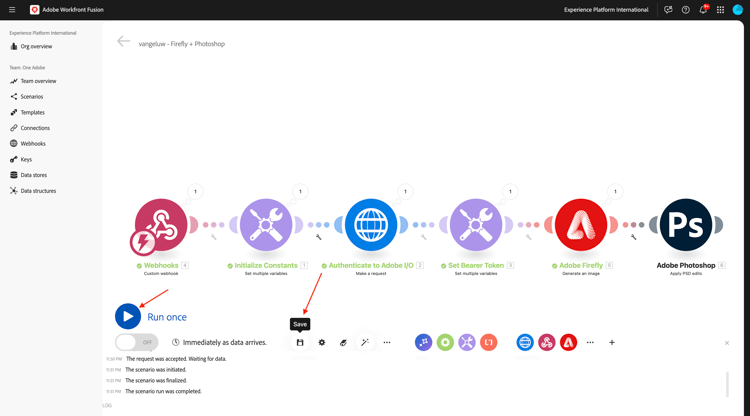
Task: Click the Save scenario icon
Action: point(300,342)
